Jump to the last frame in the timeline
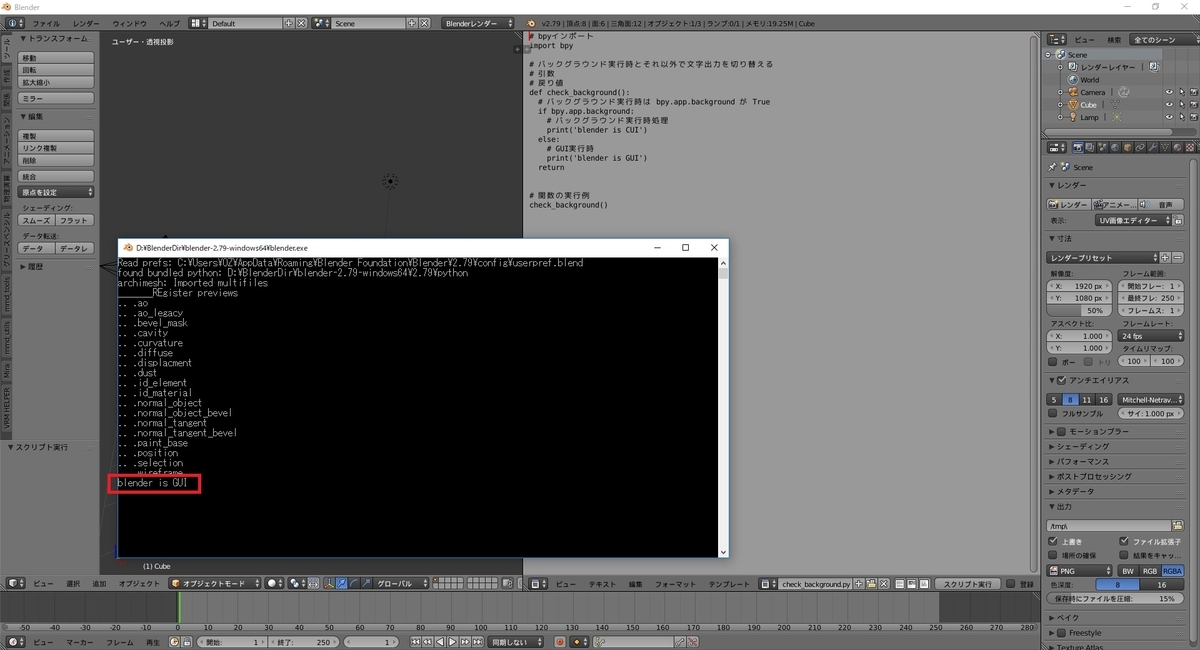The image size is (1200, 650). (x=477, y=642)
